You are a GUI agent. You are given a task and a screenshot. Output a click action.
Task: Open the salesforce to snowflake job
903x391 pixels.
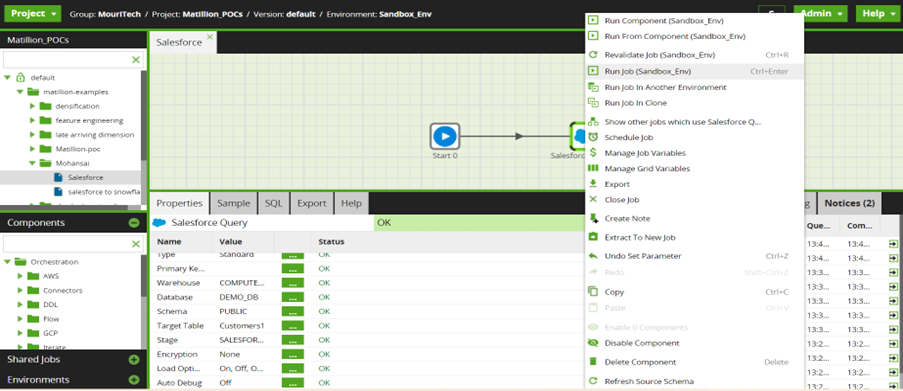click(103, 191)
